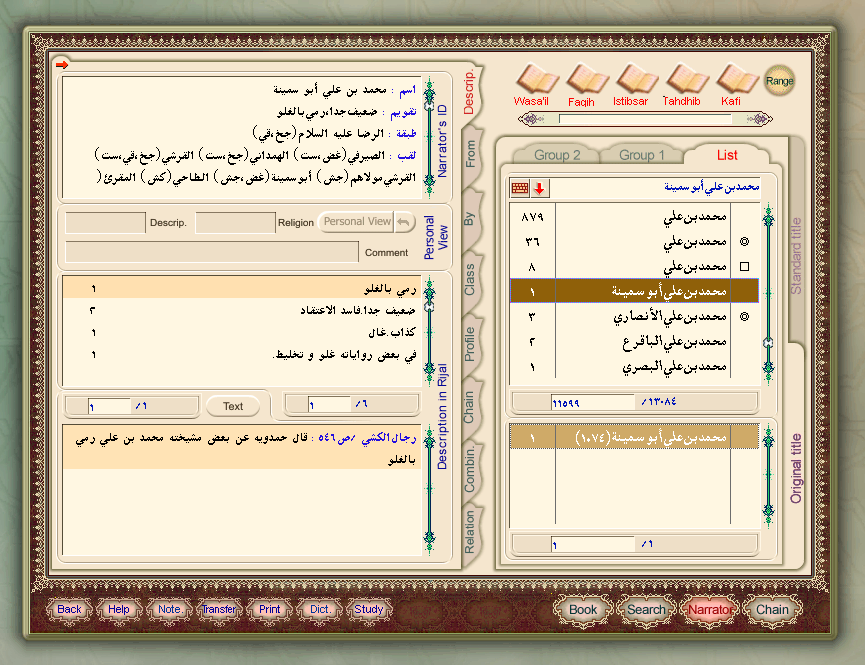Click the narrator list scrollbar thumb
The width and height of the screenshot is (865, 665).
point(768,343)
